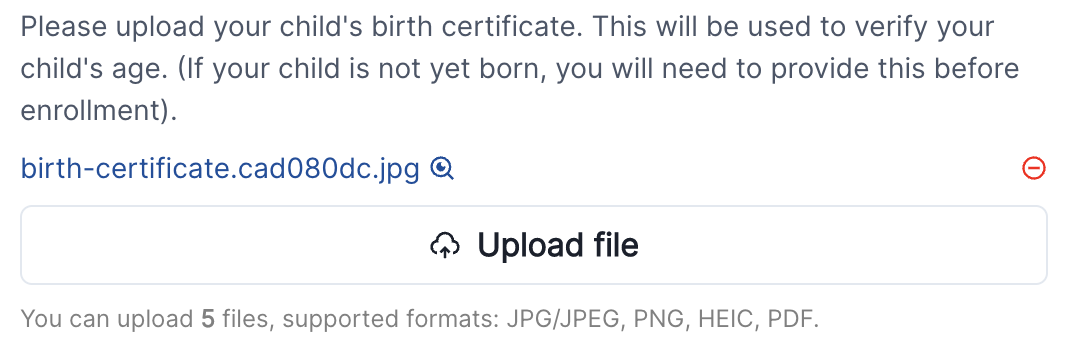Click "JPG/JPEG" in the supported formats line

coord(564,319)
